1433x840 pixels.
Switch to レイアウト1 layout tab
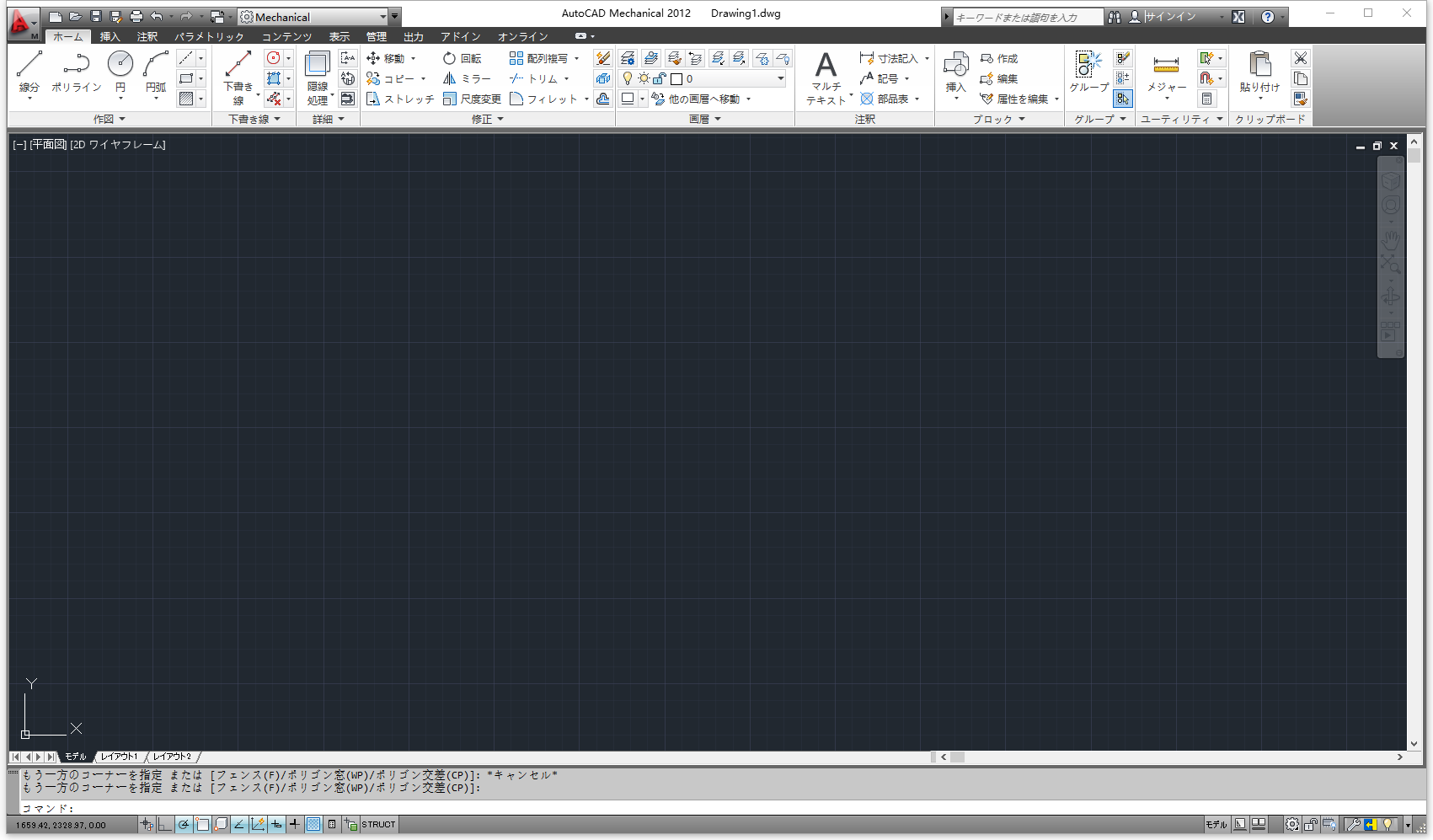(x=120, y=757)
